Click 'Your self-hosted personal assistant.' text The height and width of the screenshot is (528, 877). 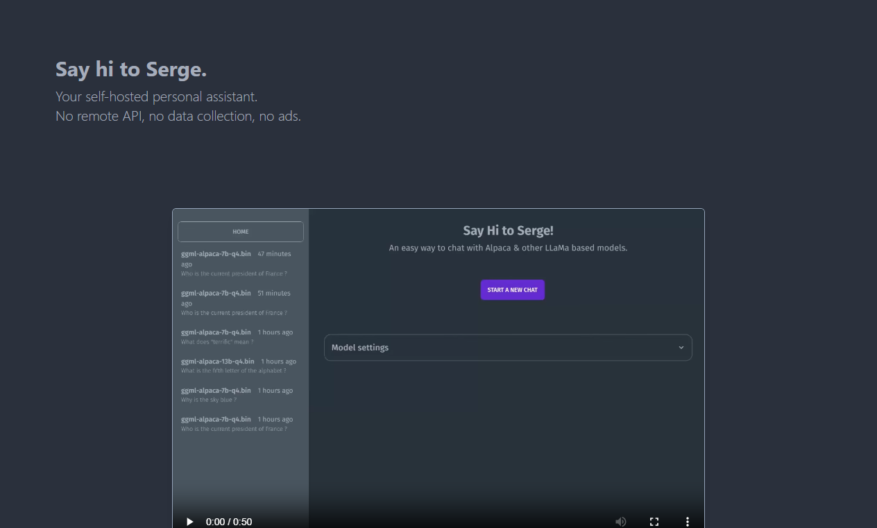point(156,97)
